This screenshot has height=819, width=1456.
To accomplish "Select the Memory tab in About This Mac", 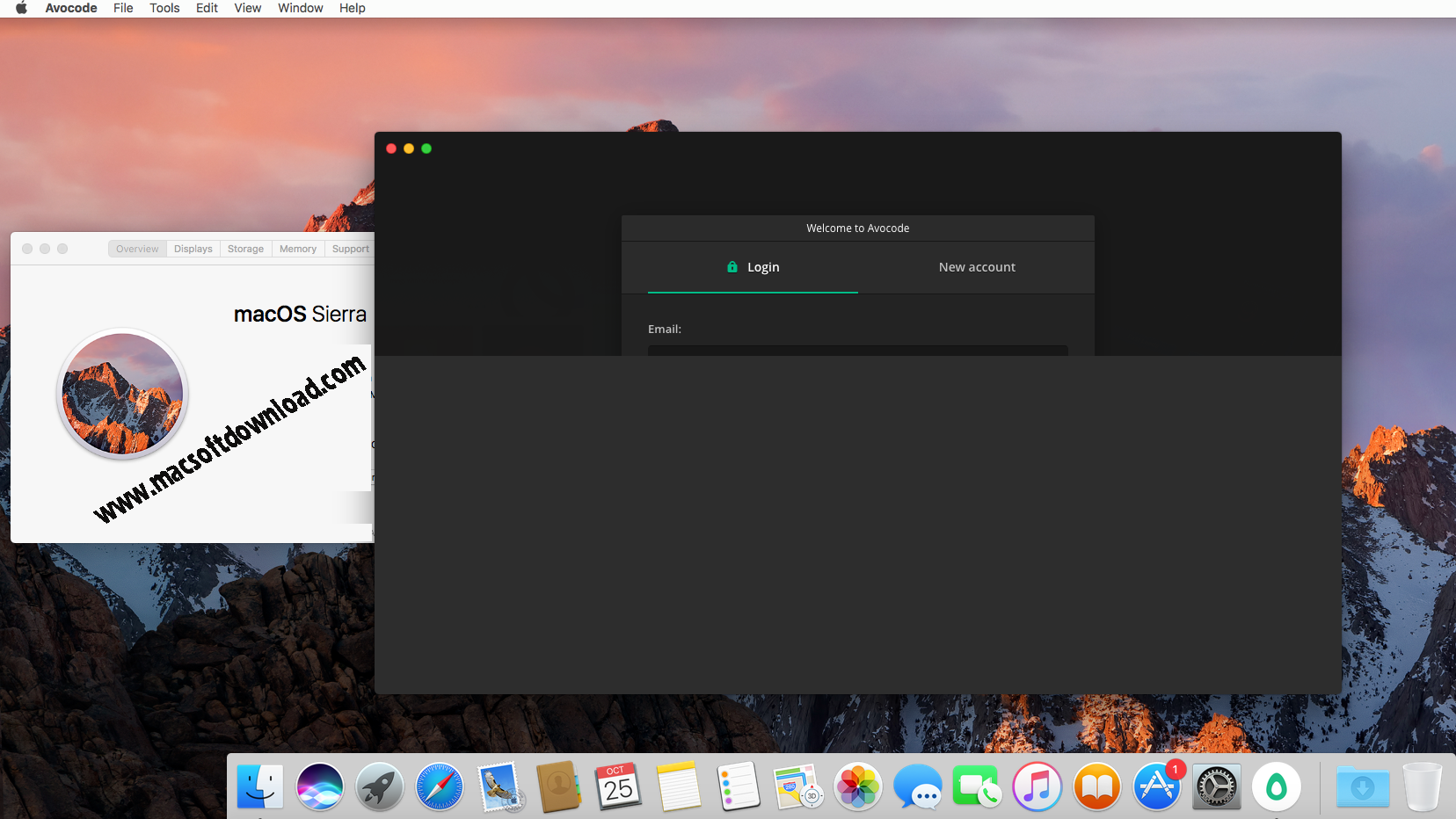I will click(298, 249).
